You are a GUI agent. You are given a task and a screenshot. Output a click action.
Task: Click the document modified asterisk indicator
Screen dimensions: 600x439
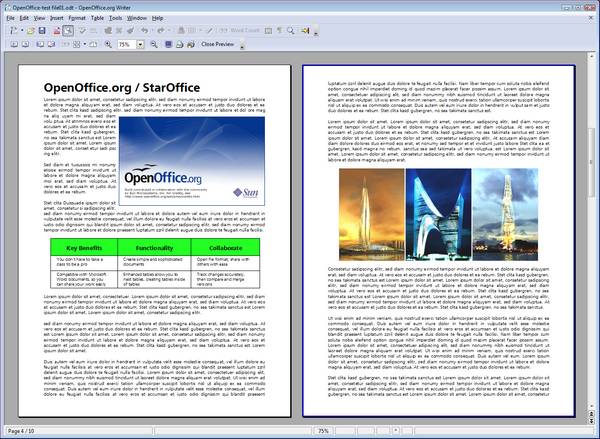(x=395, y=431)
